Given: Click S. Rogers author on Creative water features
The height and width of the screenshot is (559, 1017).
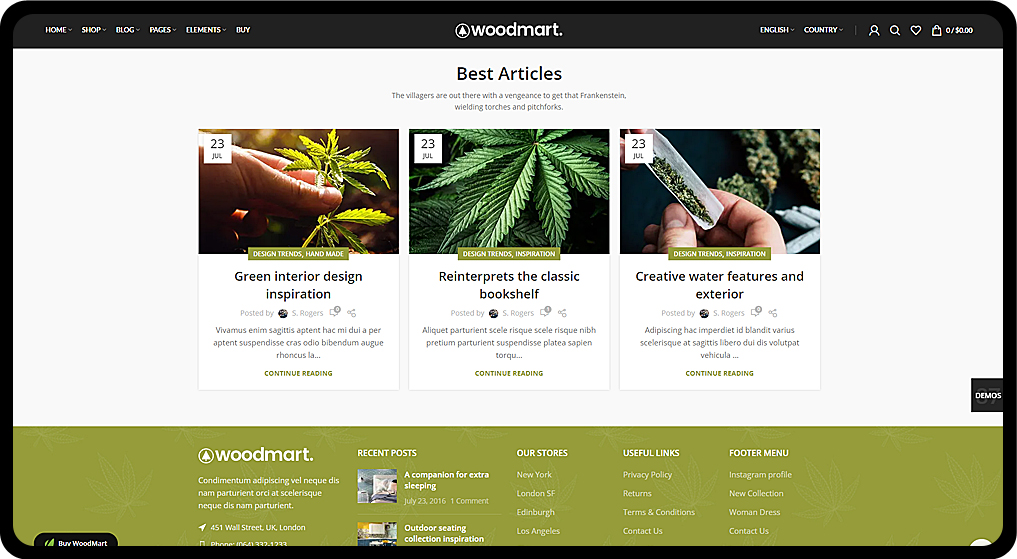Looking at the screenshot, I should pyautogui.click(x=729, y=313).
